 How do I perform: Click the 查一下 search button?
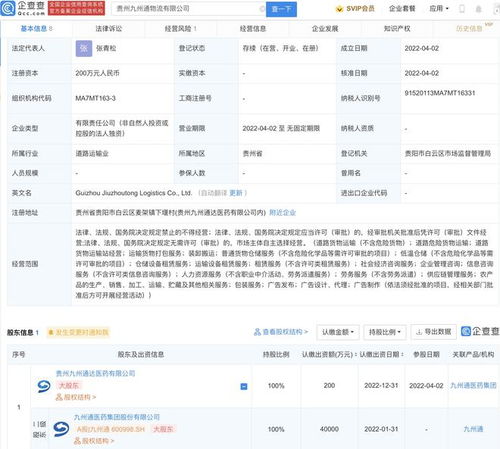(281, 9)
